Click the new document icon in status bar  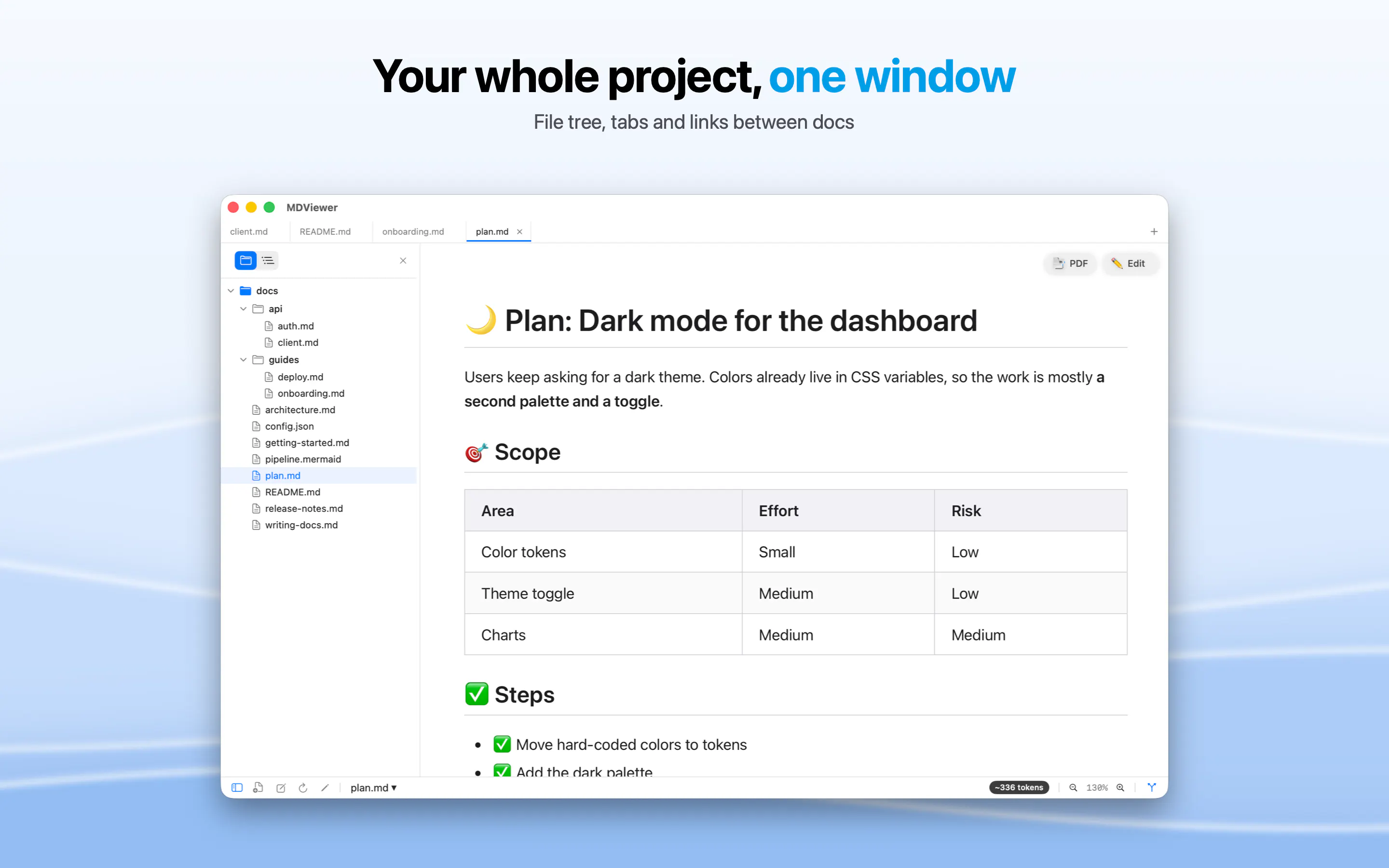(x=259, y=787)
